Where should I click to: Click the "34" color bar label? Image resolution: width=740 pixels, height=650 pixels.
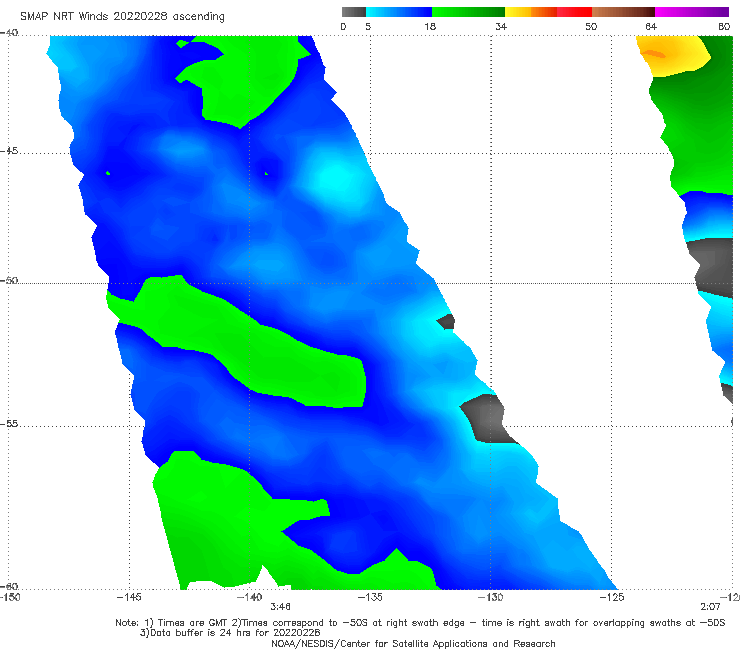pyautogui.click(x=501, y=26)
